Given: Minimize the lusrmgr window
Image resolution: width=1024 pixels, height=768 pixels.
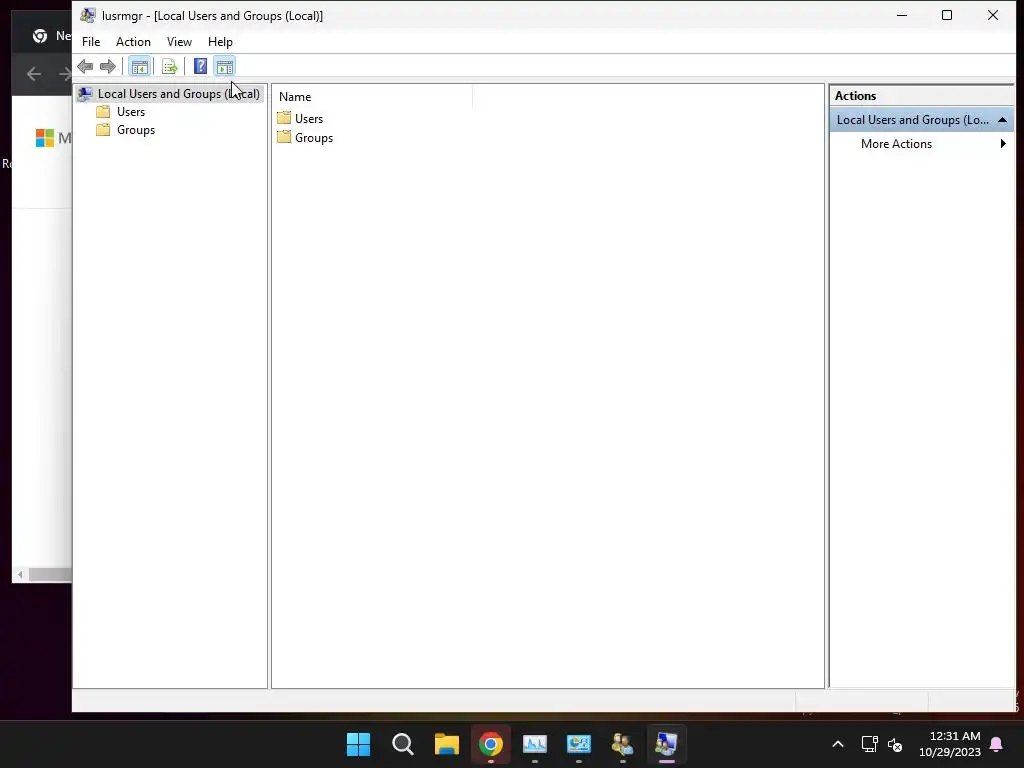Looking at the screenshot, I should (x=902, y=15).
